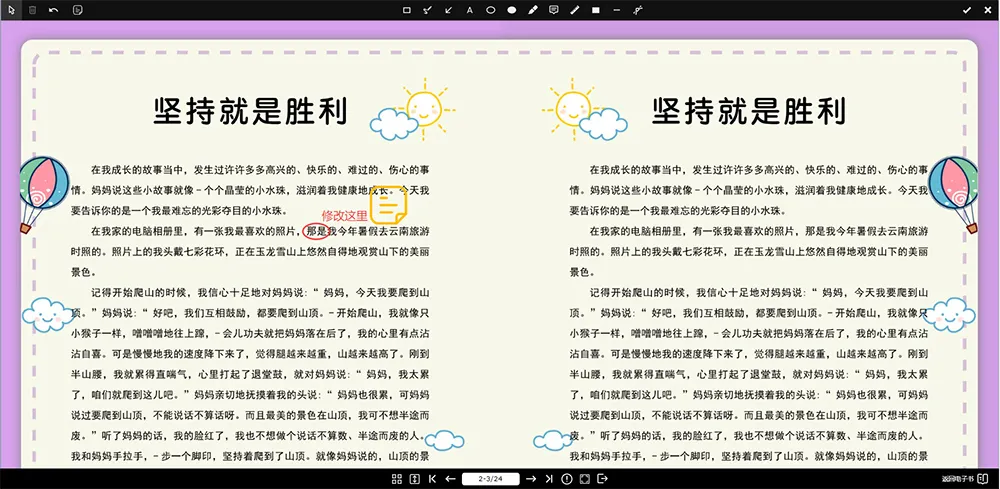The height and width of the screenshot is (489, 1000).
Task: Open the page thumbnails grid view
Action: point(396,479)
